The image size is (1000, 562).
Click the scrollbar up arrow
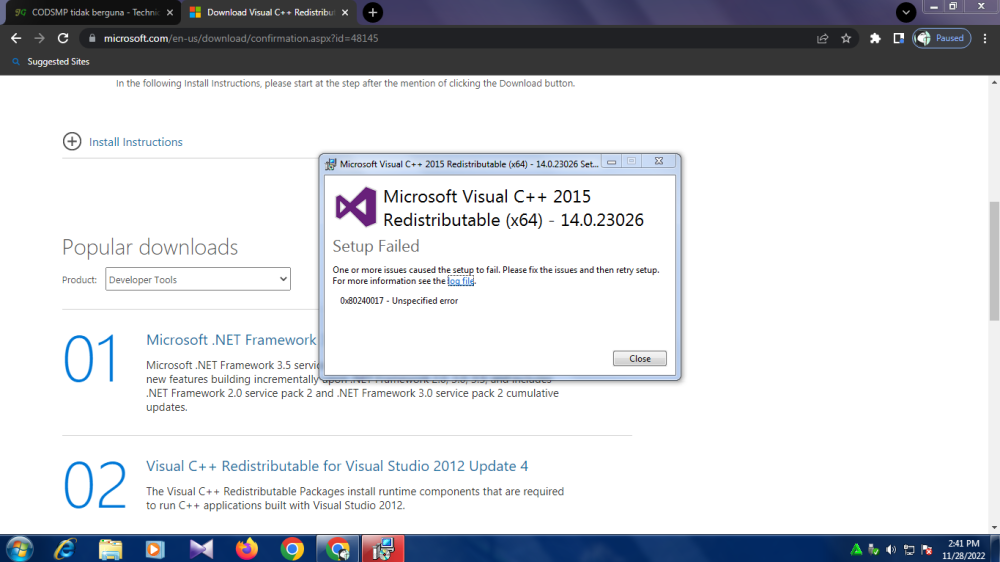(994, 82)
